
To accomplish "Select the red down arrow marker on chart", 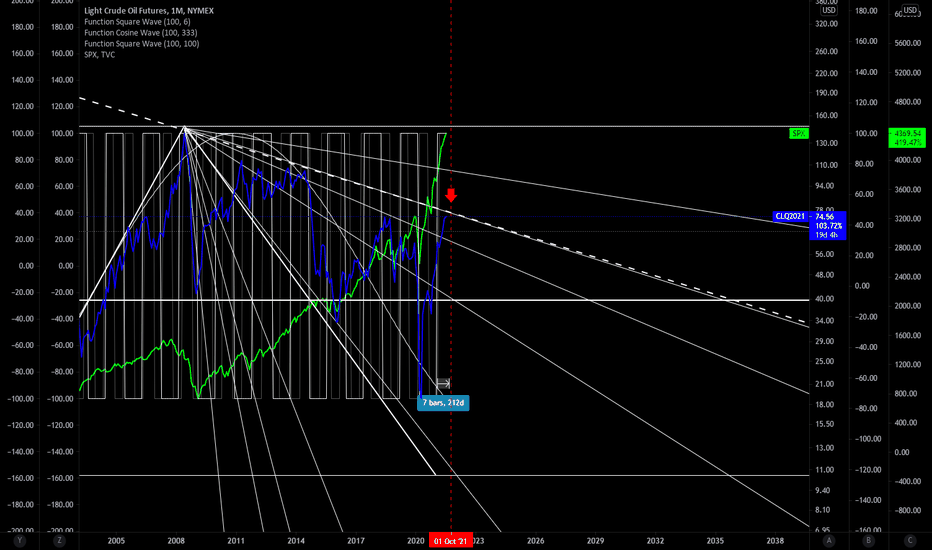I will [451, 194].
